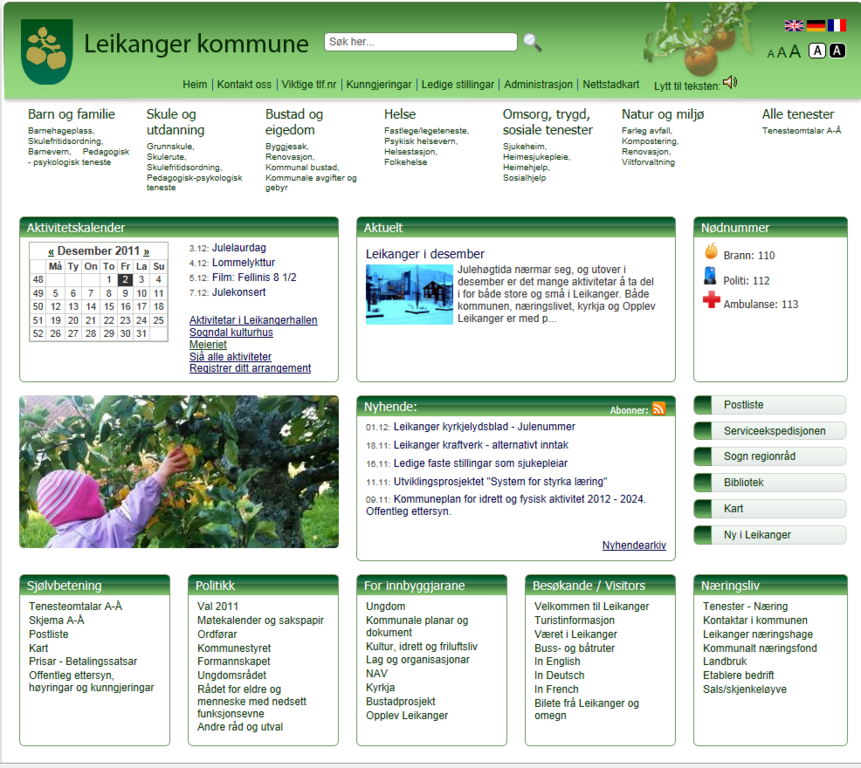Open the Barn og familie category
This screenshot has width=861, height=768.
71,114
